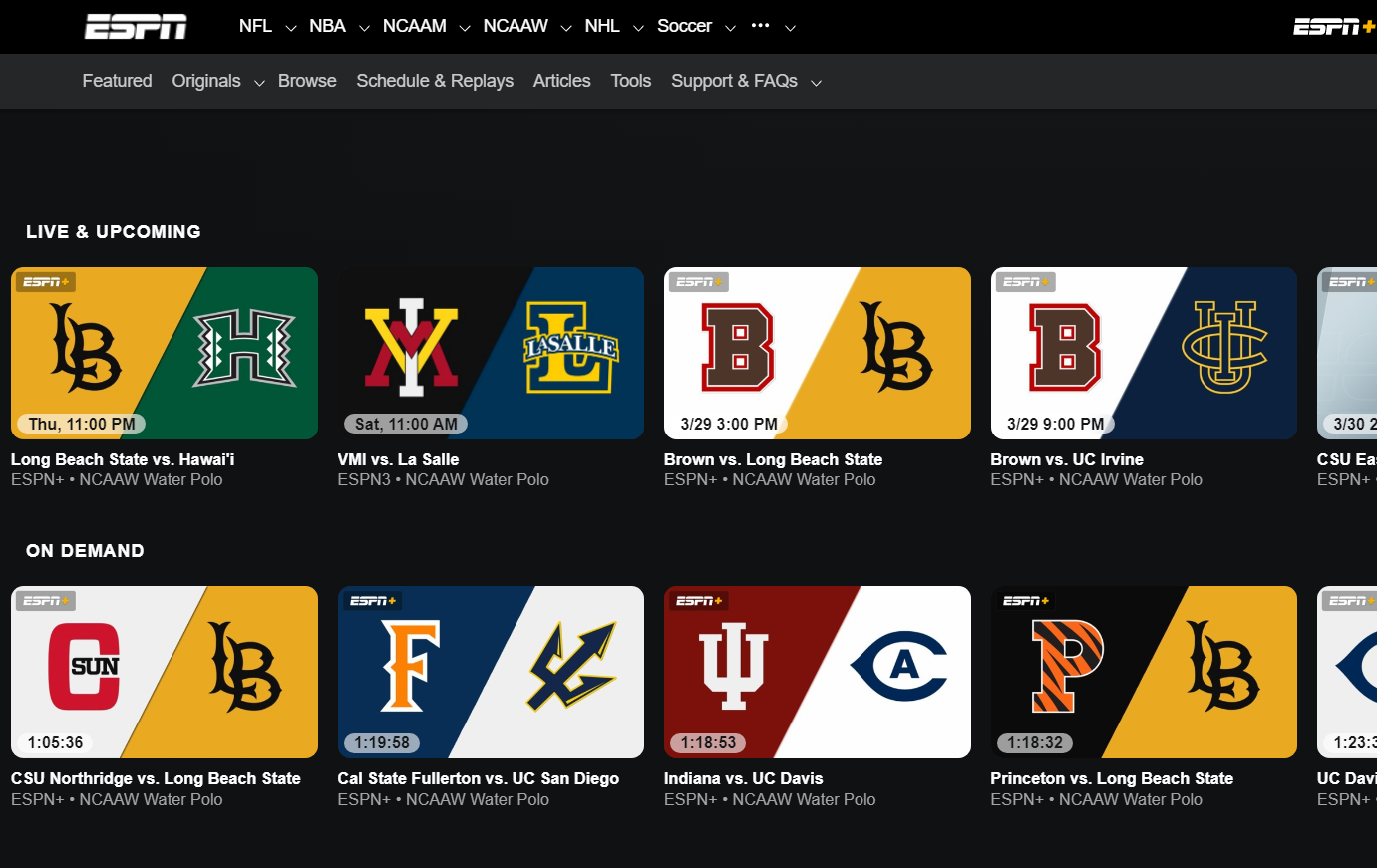Screen dimensions: 1377x868
Task: Select the Browse menu item
Action: [x=307, y=81]
